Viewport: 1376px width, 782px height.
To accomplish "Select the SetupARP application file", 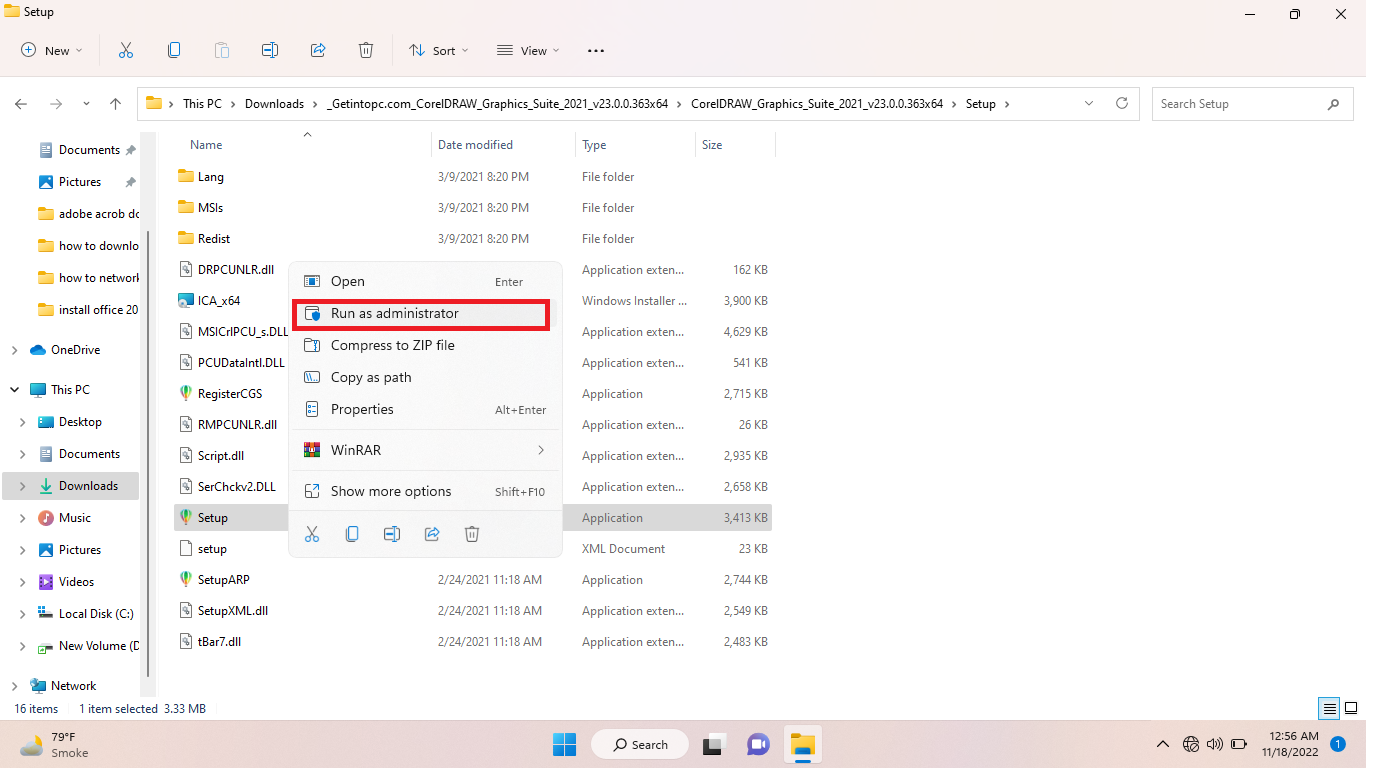I will click(x=474, y=580).
